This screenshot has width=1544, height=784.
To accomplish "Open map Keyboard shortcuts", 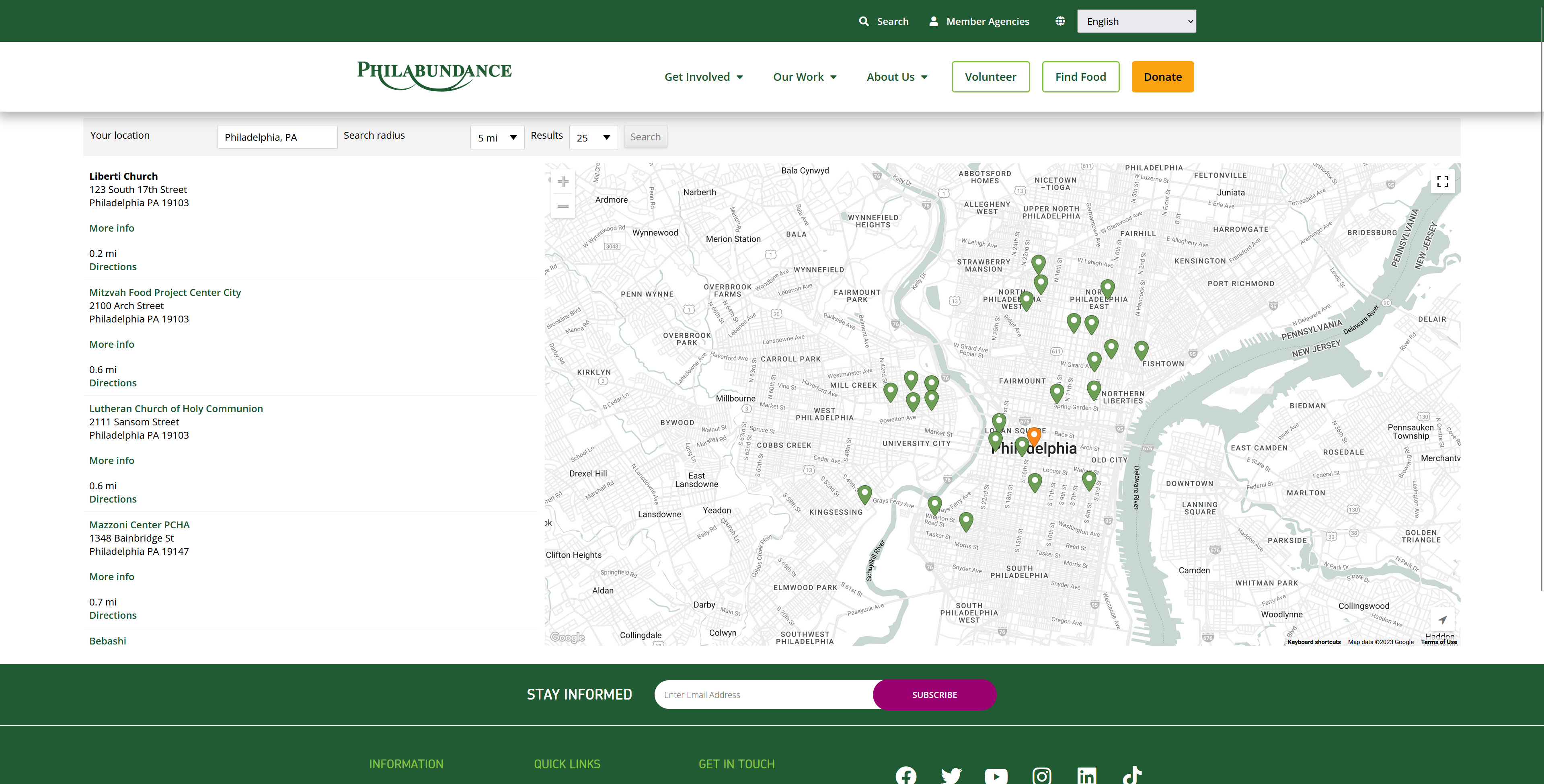I will point(1314,642).
